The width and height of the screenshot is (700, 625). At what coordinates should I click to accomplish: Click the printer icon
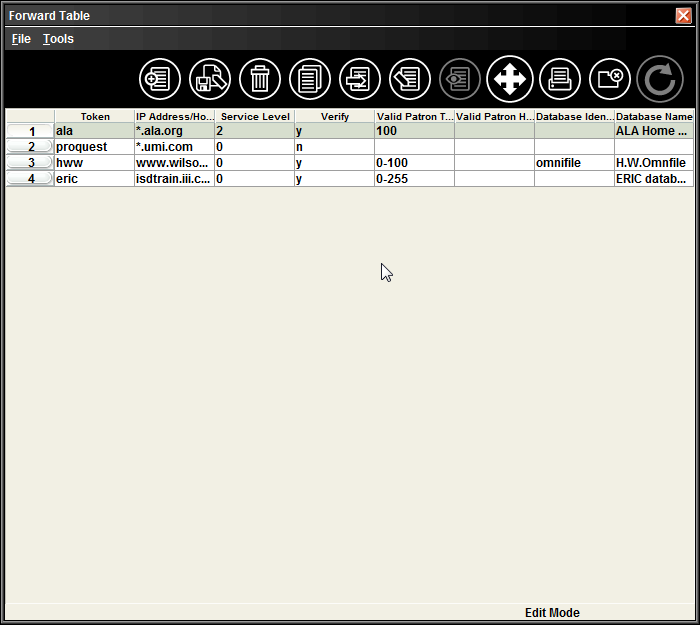point(560,79)
